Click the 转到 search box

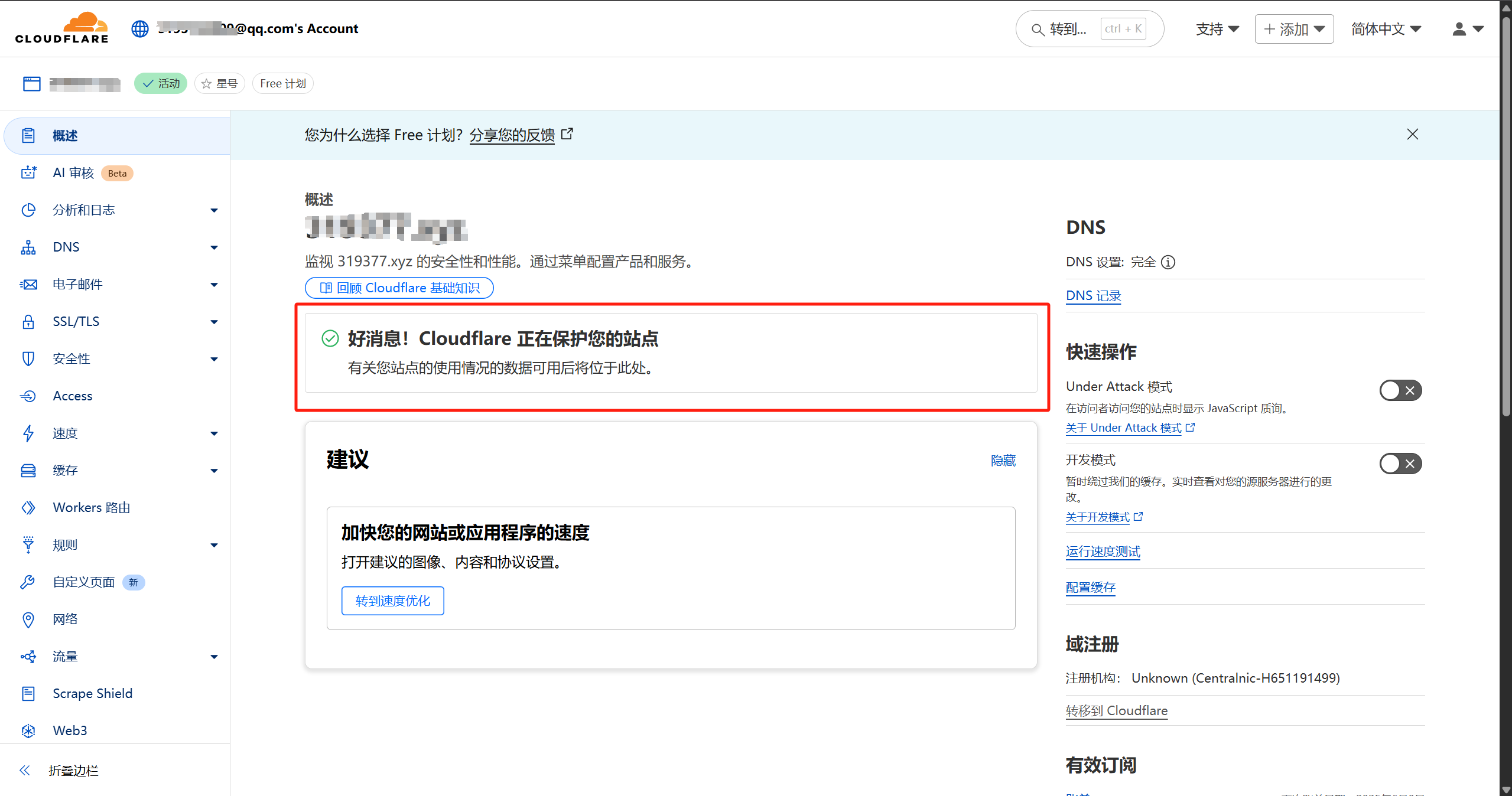(1089, 29)
